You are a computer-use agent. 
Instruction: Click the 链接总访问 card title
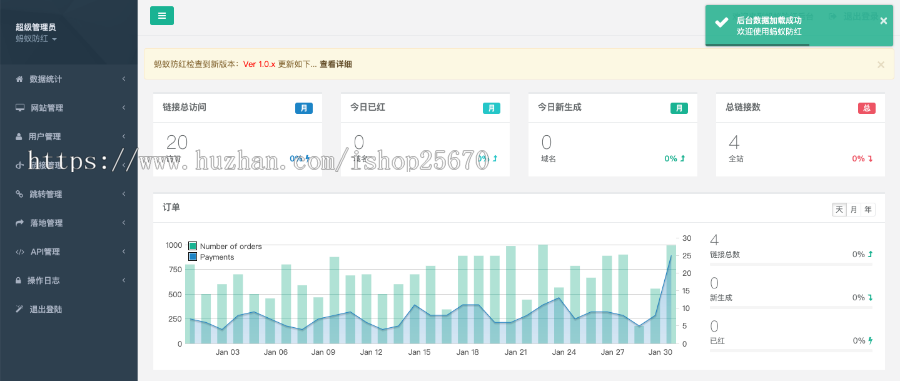coord(184,107)
